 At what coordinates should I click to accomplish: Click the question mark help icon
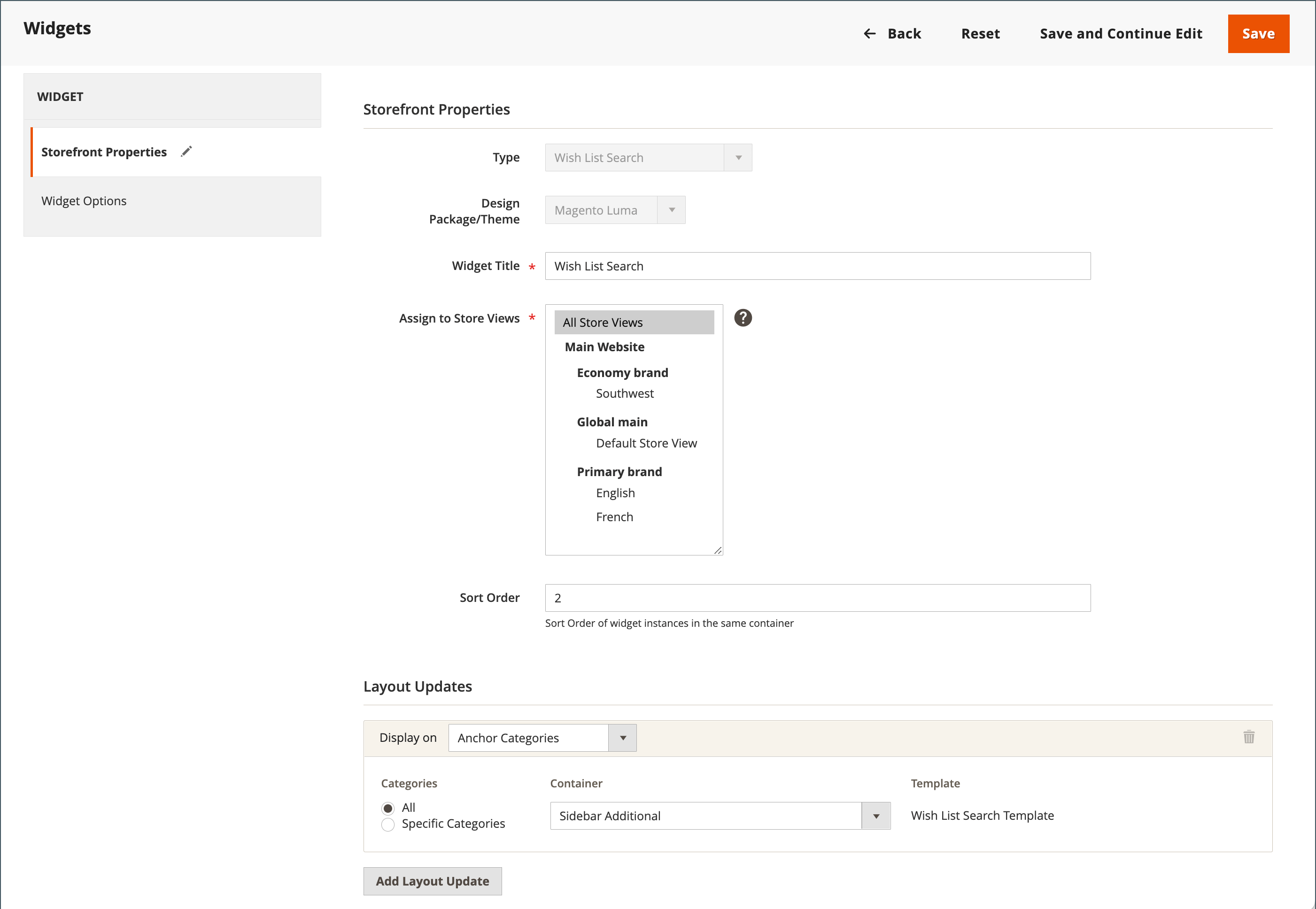coord(743,318)
